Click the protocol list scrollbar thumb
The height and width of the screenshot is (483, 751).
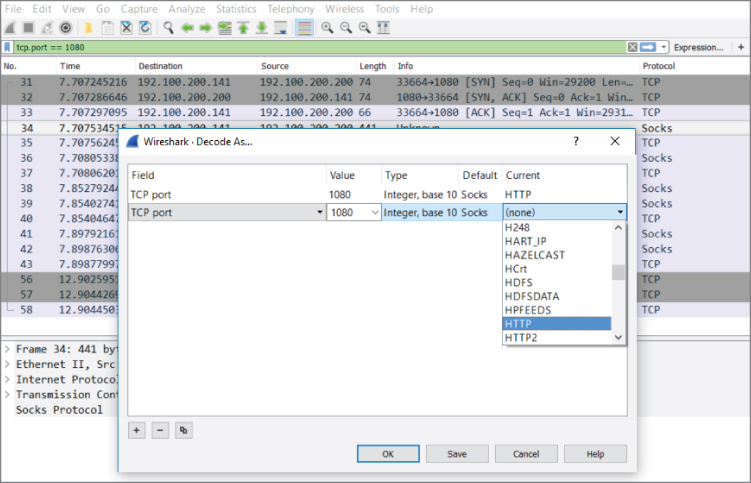(618, 272)
